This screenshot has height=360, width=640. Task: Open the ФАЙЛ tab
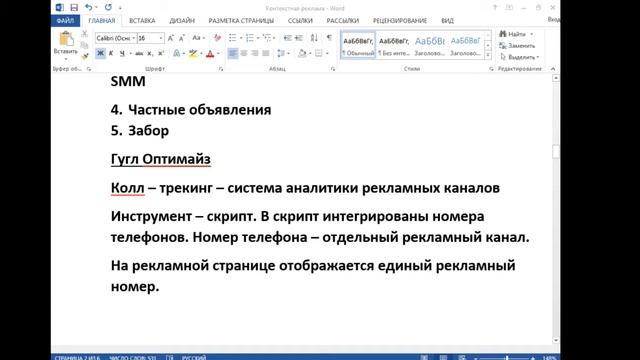tap(65, 20)
